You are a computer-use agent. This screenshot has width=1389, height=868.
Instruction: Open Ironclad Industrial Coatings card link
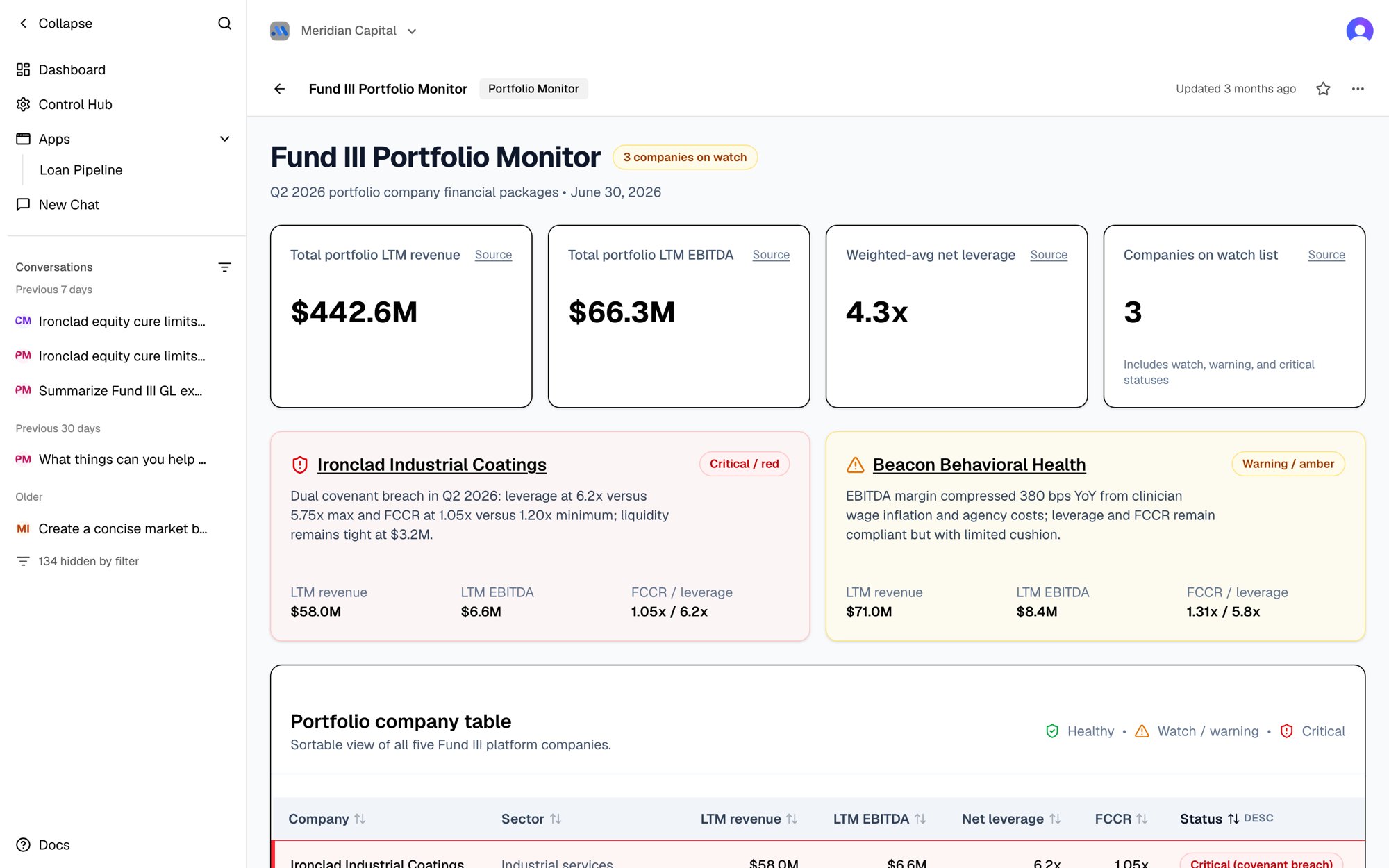(x=432, y=465)
